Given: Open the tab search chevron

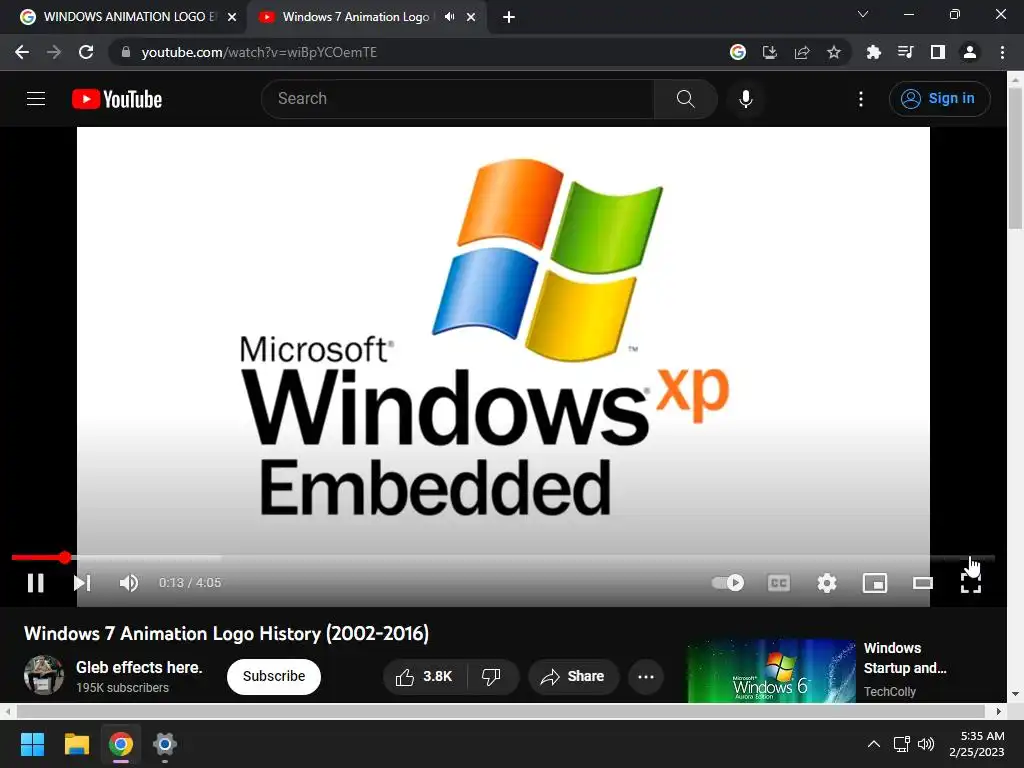Looking at the screenshot, I should (x=863, y=14).
